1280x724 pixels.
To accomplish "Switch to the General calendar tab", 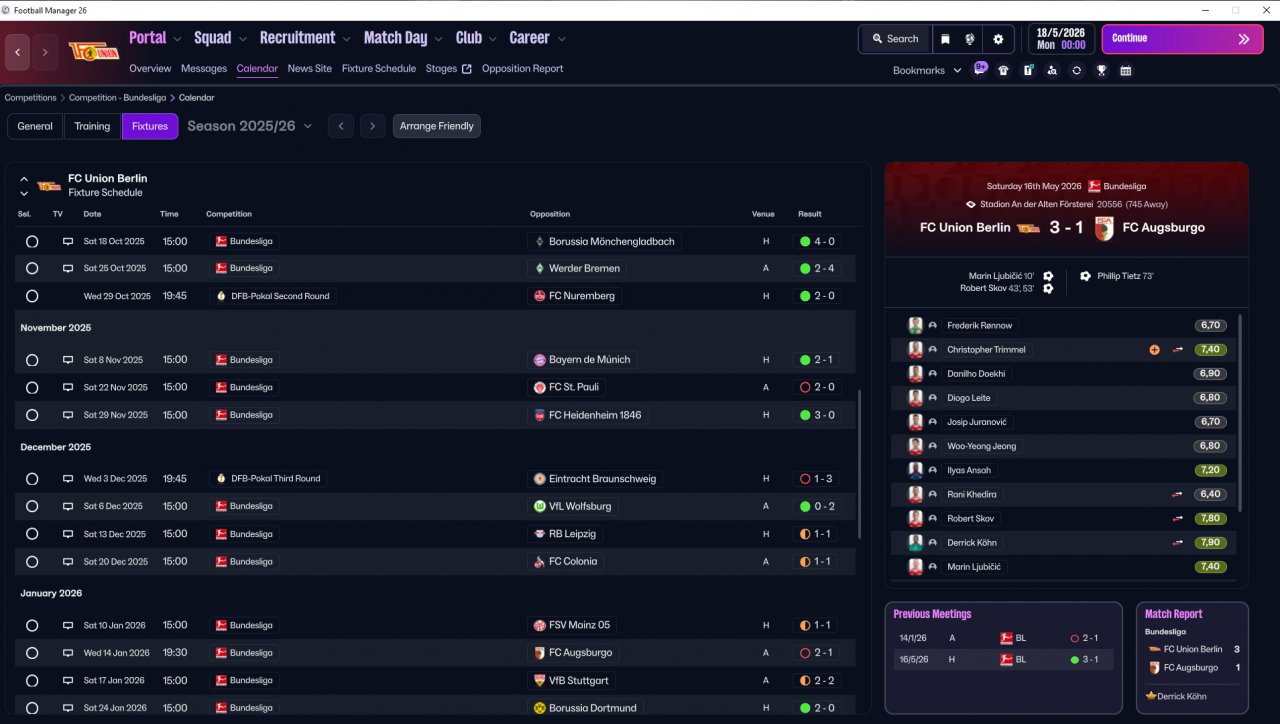I will (35, 126).
